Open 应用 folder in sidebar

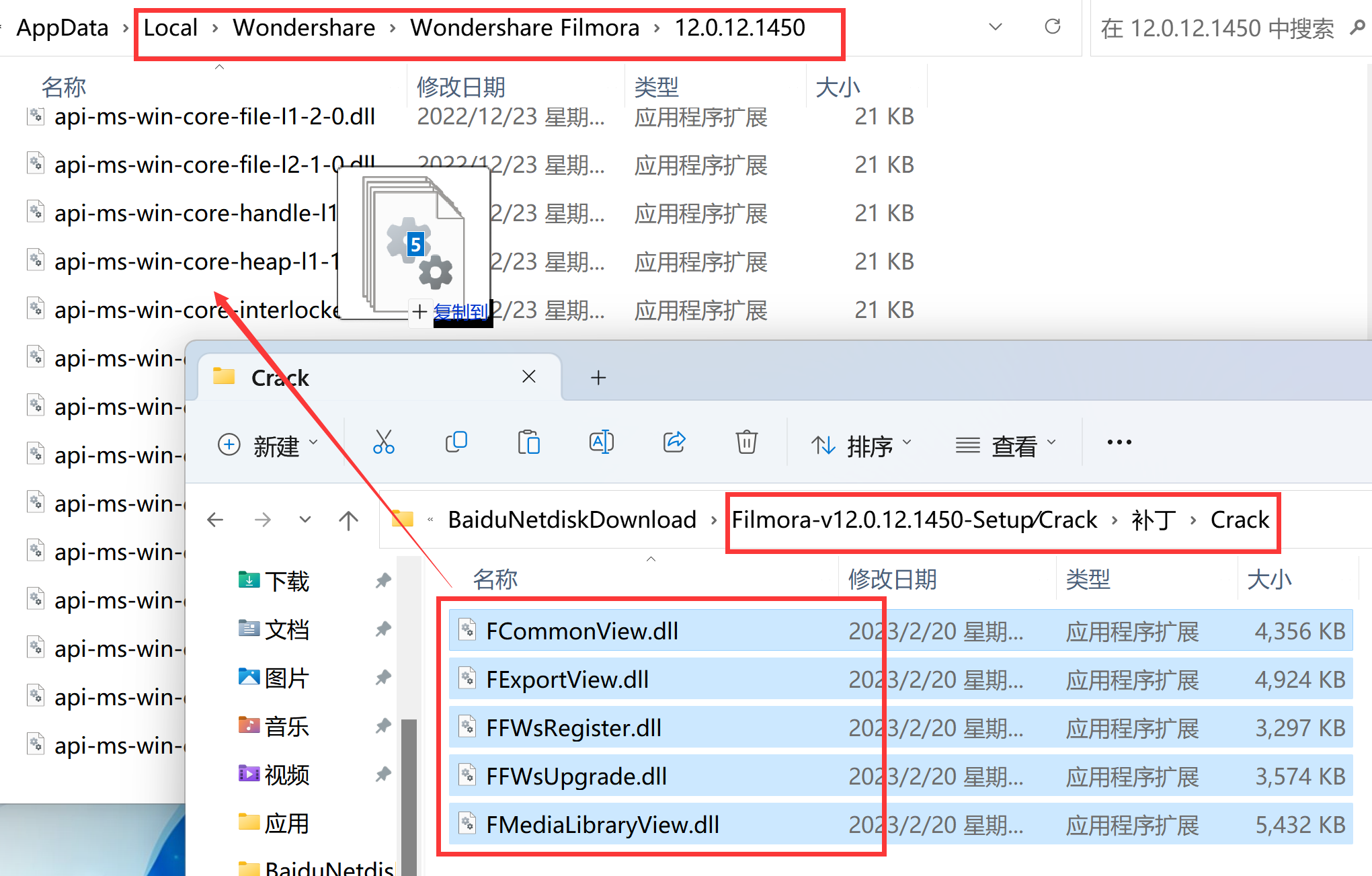click(274, 823)
